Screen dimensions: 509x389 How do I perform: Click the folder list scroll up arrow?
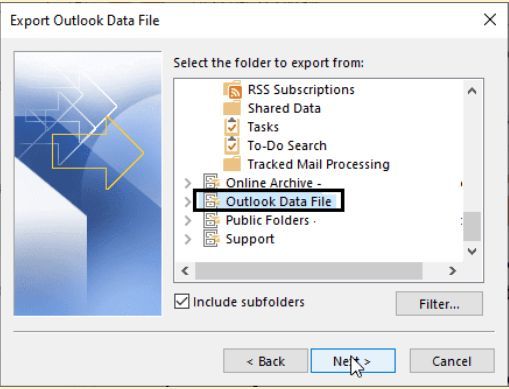tap(472, 91)
